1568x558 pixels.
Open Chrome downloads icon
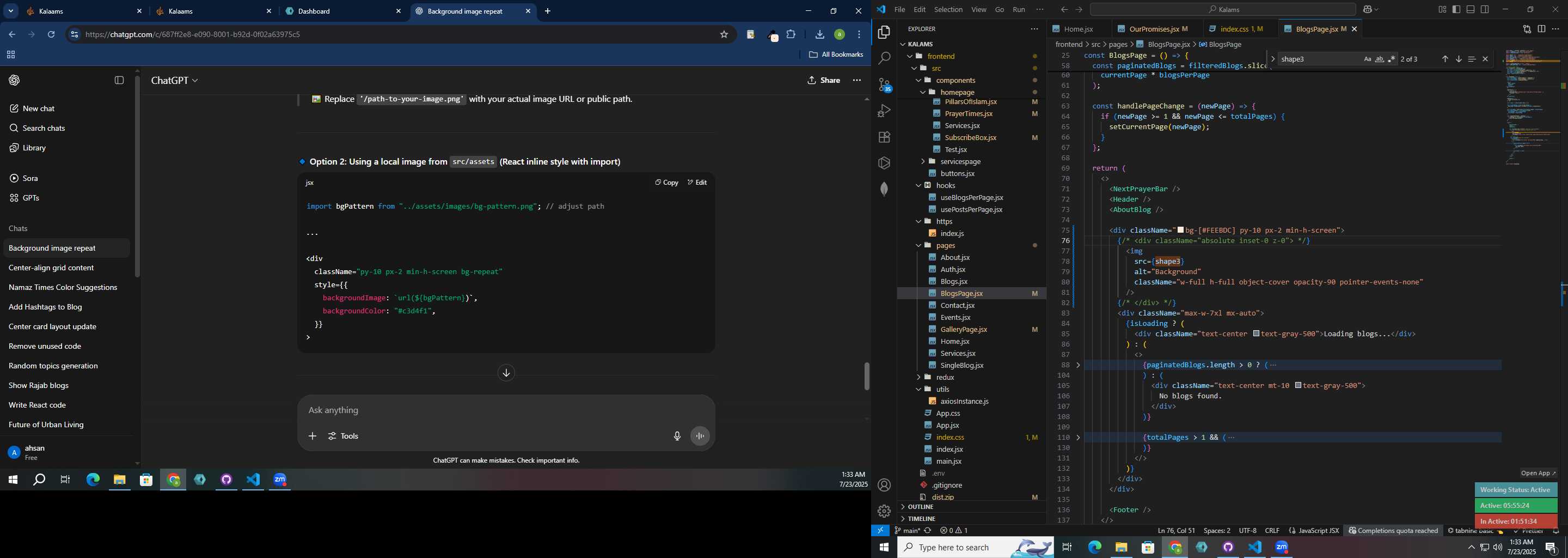[819, 35]
